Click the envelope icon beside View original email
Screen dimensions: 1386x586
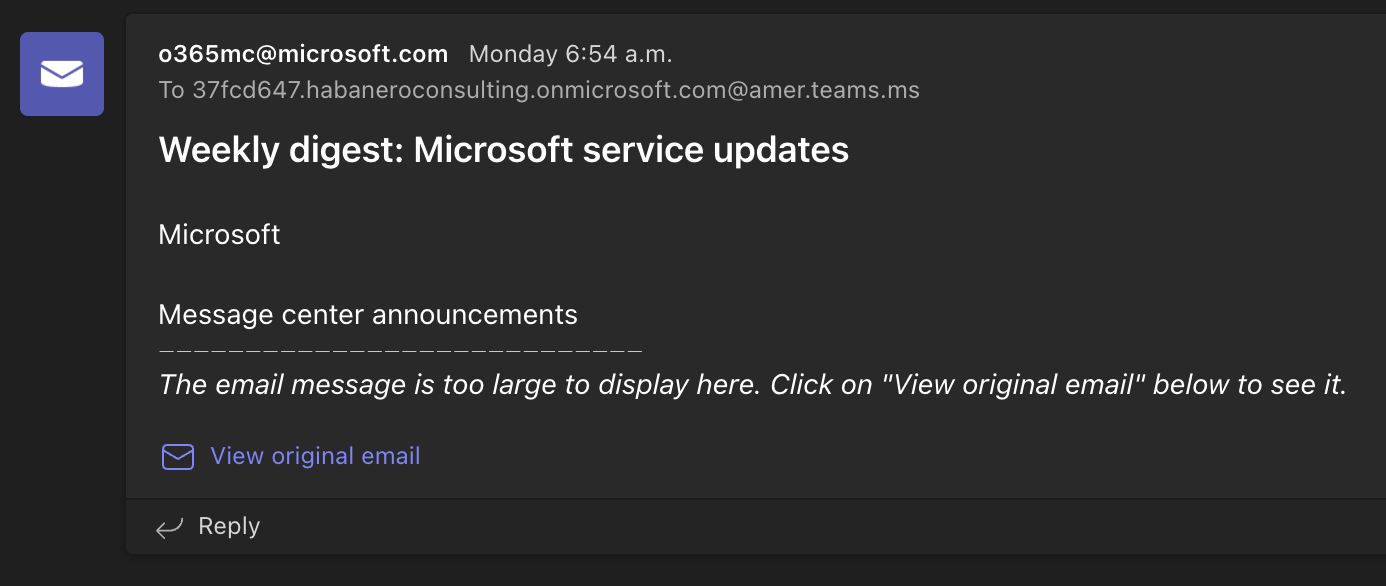(x=178, y=457)
